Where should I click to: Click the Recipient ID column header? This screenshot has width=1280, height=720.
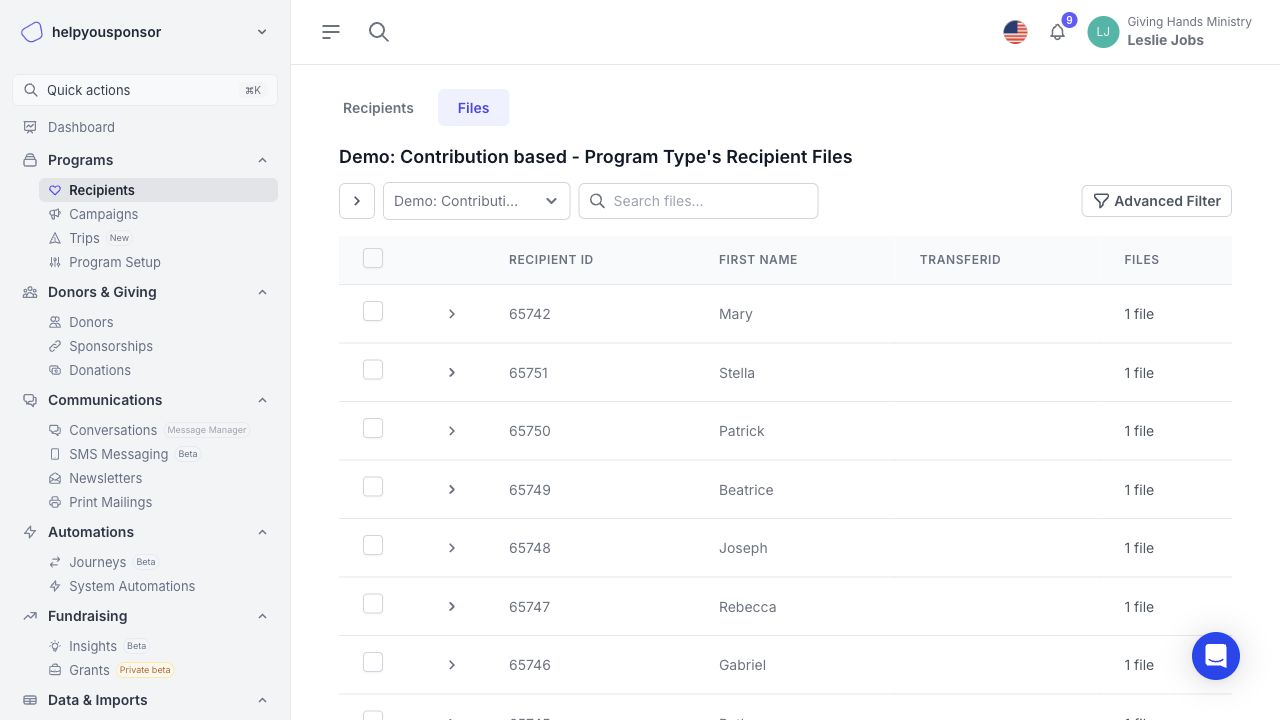coord(551,260)
